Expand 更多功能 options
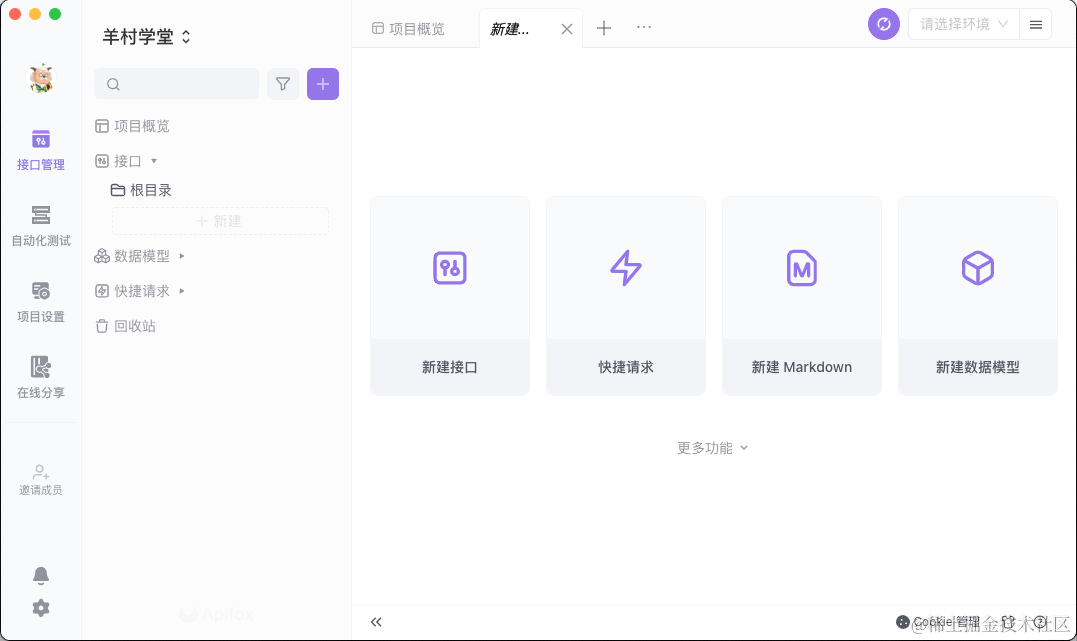The height and width of the screenshot is (641, 1077). click(x=712, y=448)
